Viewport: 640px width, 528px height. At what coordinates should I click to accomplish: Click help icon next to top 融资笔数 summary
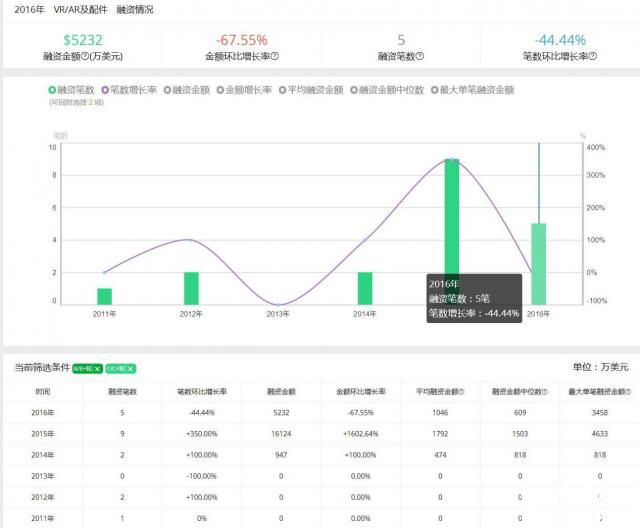click(420, 57)
